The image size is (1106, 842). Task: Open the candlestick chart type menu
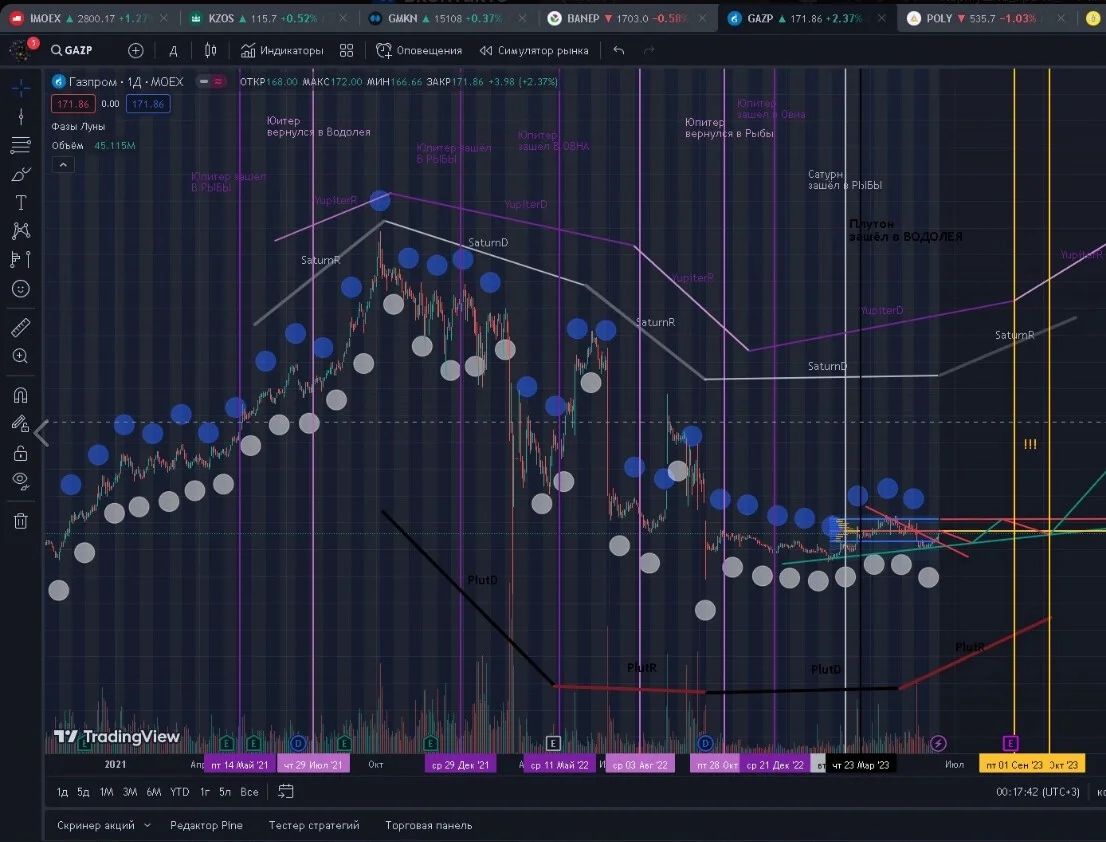pyautogui.click(x=210, y=50)
